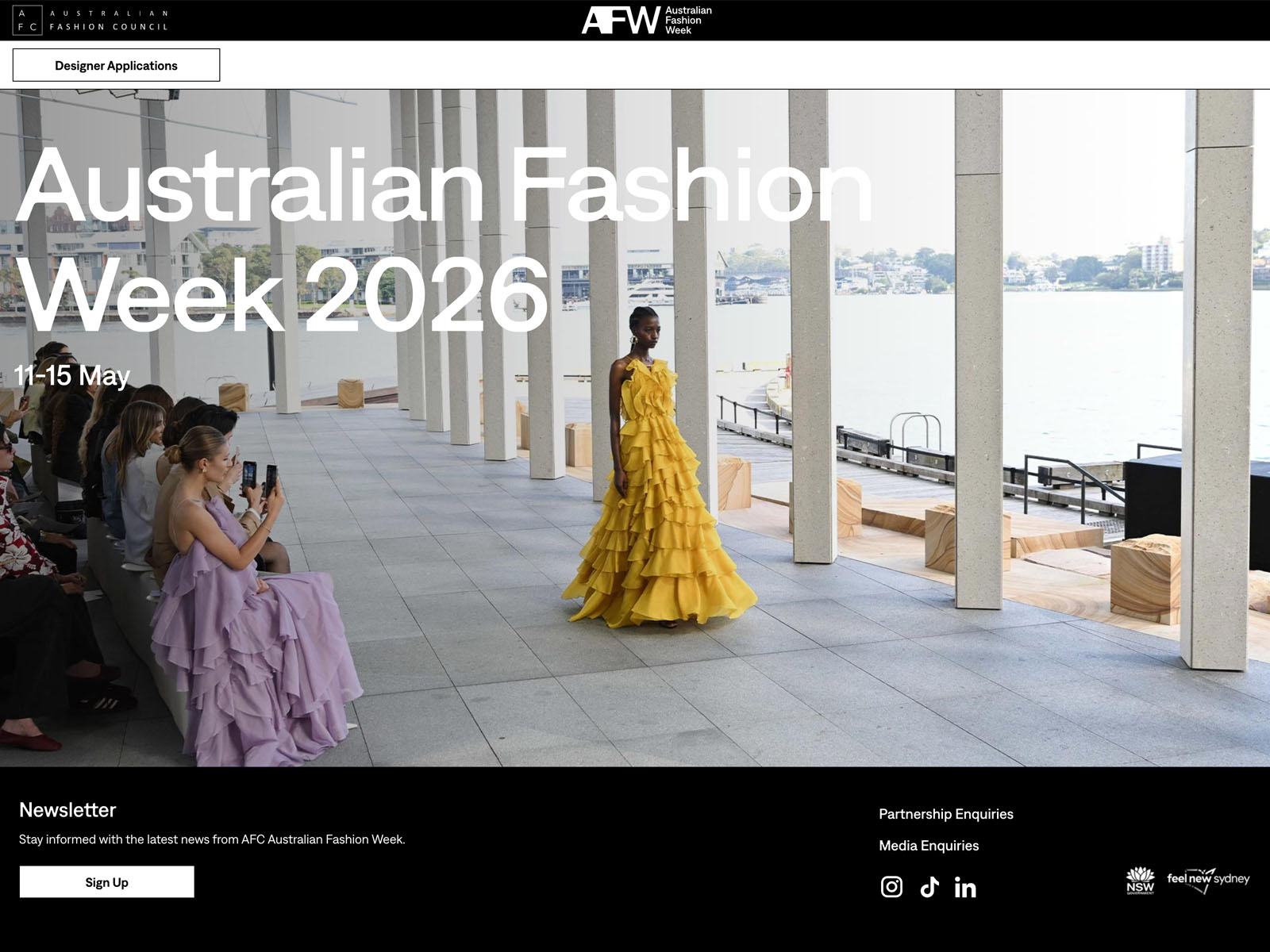Click the small Australian Fashion Week header text

(x=688, y=21)
